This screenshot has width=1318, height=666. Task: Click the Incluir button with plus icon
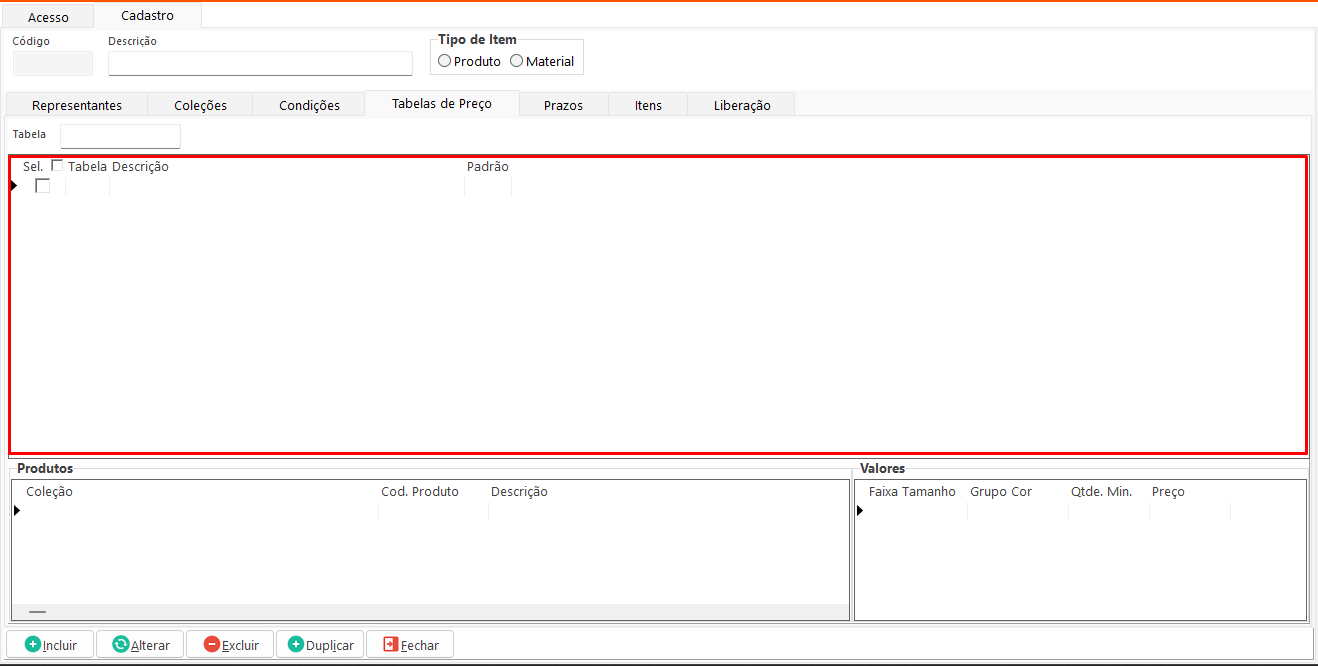[x=51, y=645]
